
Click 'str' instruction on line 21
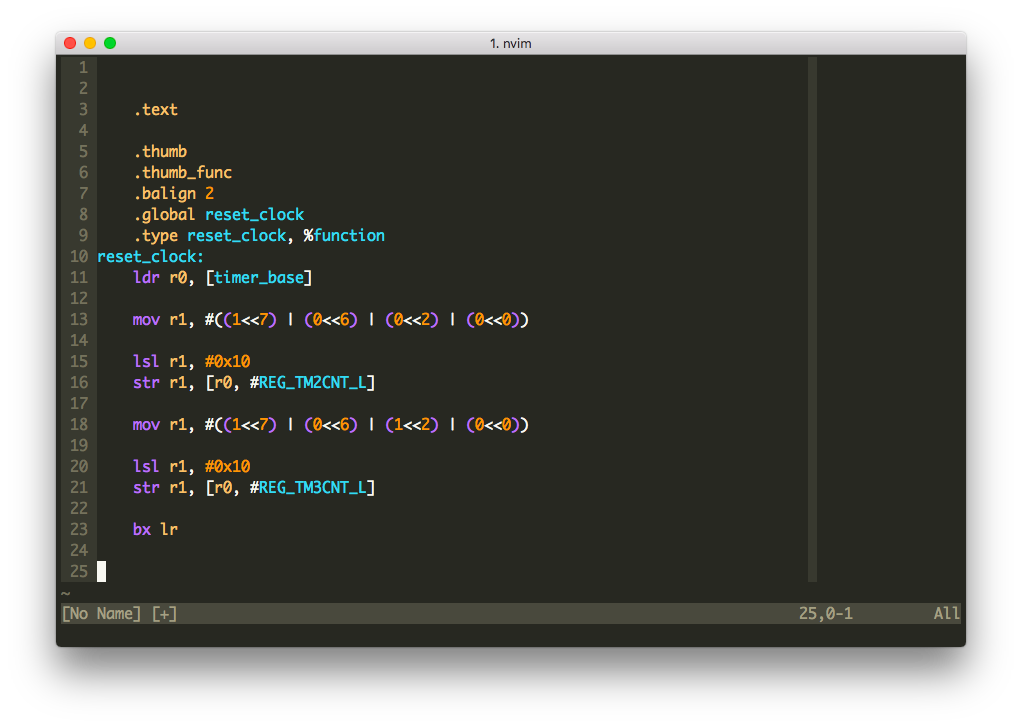click(146, 488)
